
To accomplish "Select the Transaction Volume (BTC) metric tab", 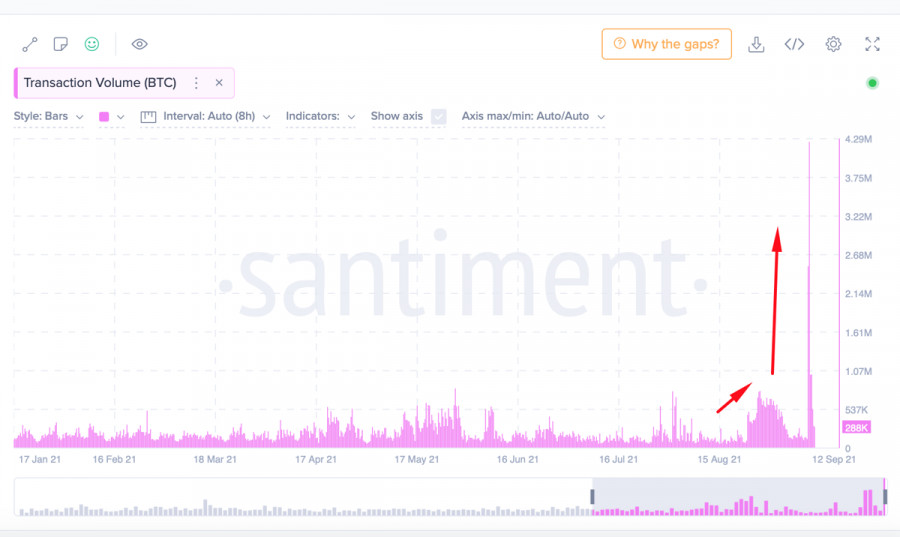I will click(x=99, y=83).
